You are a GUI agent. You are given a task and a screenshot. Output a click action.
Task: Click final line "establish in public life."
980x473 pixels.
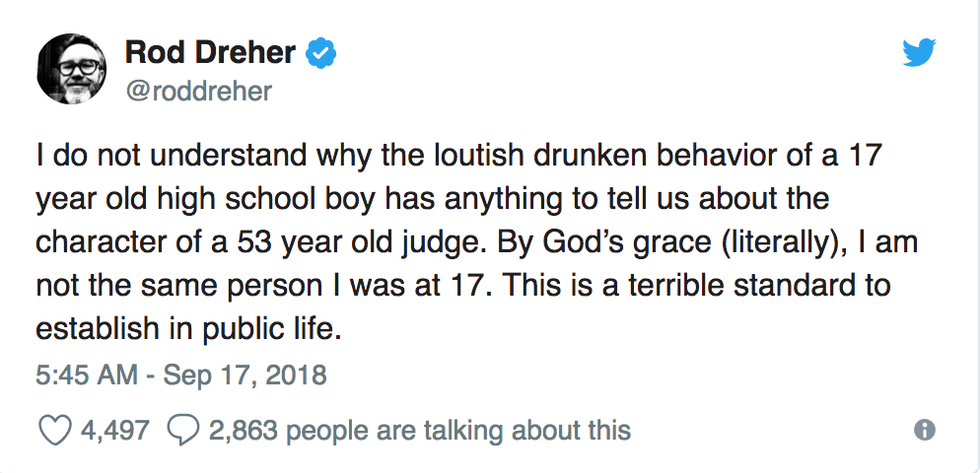(188, 328)
